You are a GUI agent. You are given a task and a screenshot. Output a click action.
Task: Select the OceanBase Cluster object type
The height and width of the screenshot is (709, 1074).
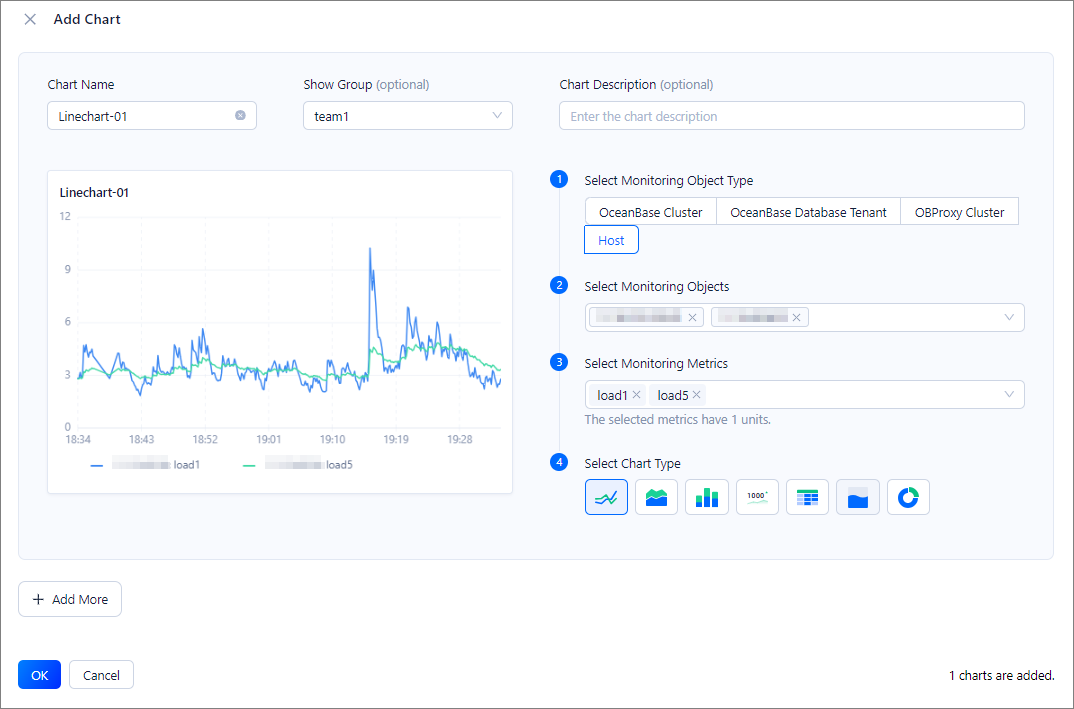[x=650, y=212]
